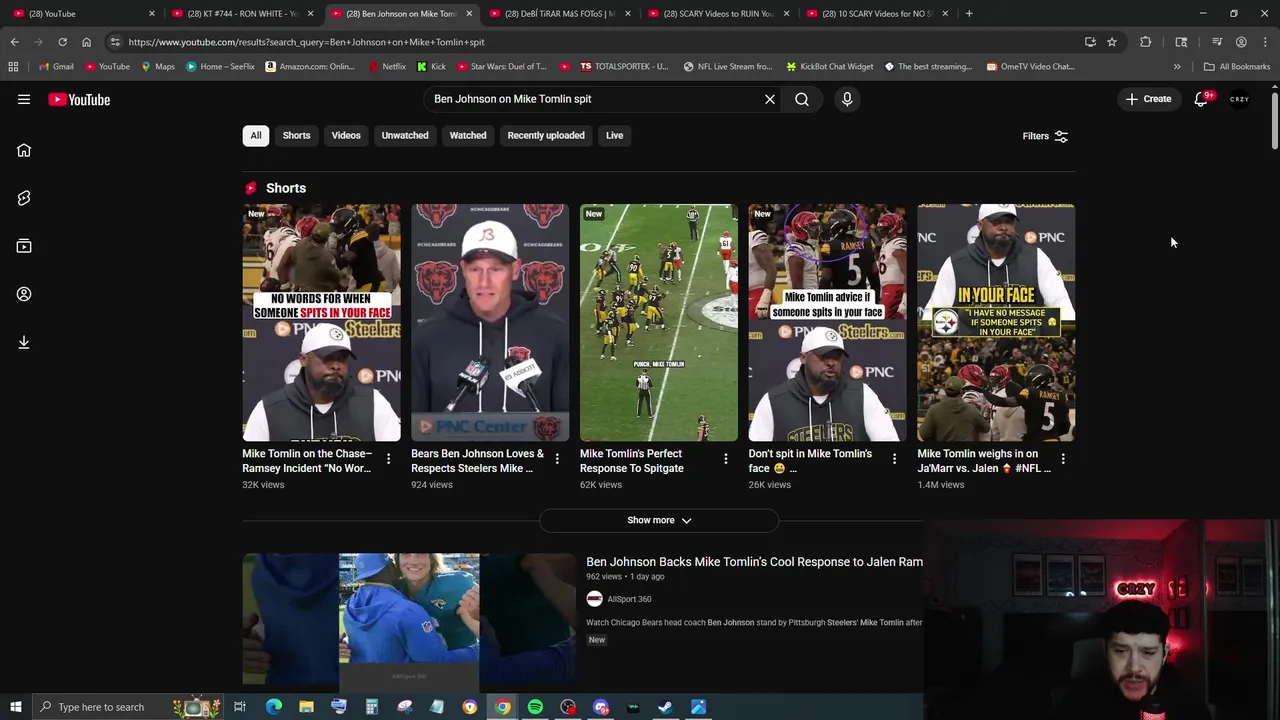Open Shorts in the YouTube sidebar
Screen dimensions: 1280x720
pyautogui.click(x=24, y=198)
